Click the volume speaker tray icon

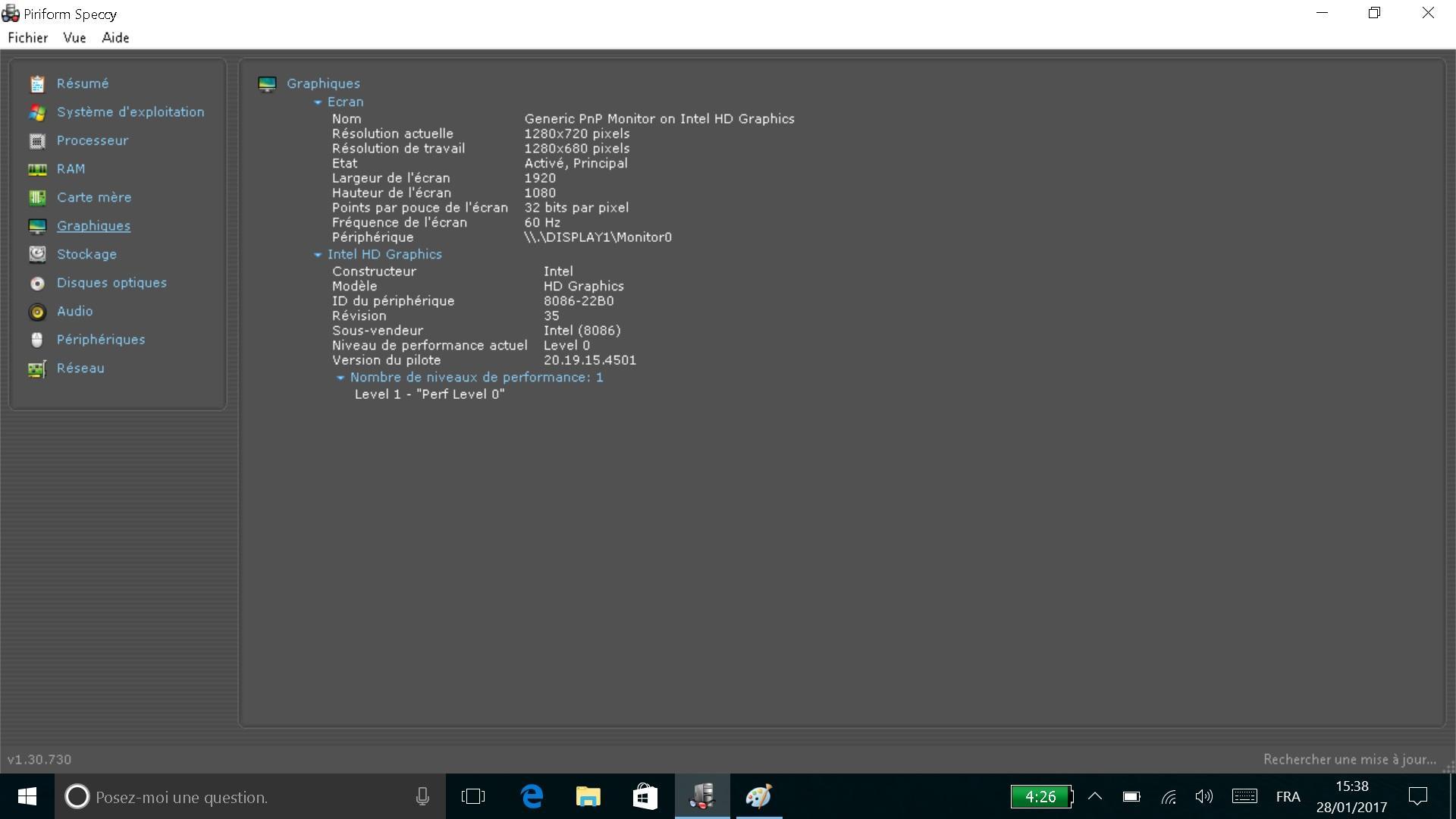[1204, 796]
